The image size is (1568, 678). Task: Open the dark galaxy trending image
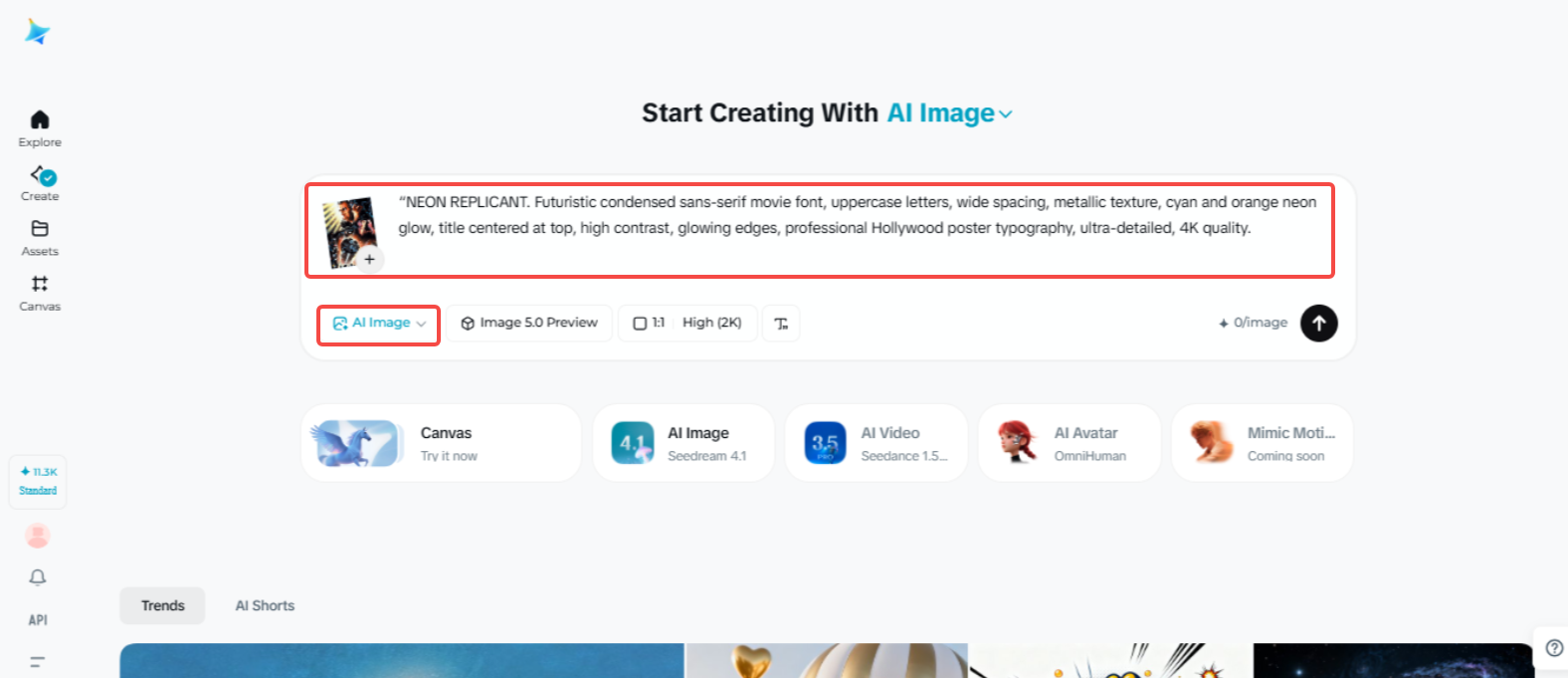point(1394,661)
